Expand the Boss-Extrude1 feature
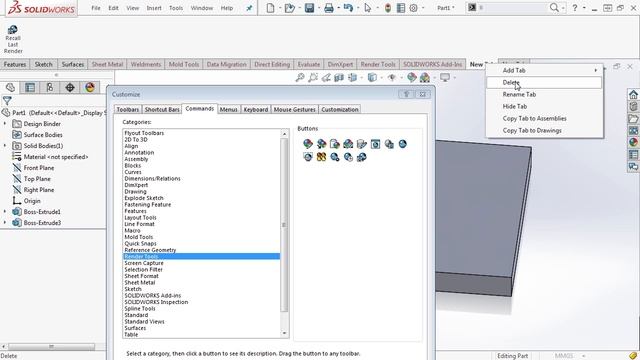Screen dimensions: 640x360 pos(5,211)
